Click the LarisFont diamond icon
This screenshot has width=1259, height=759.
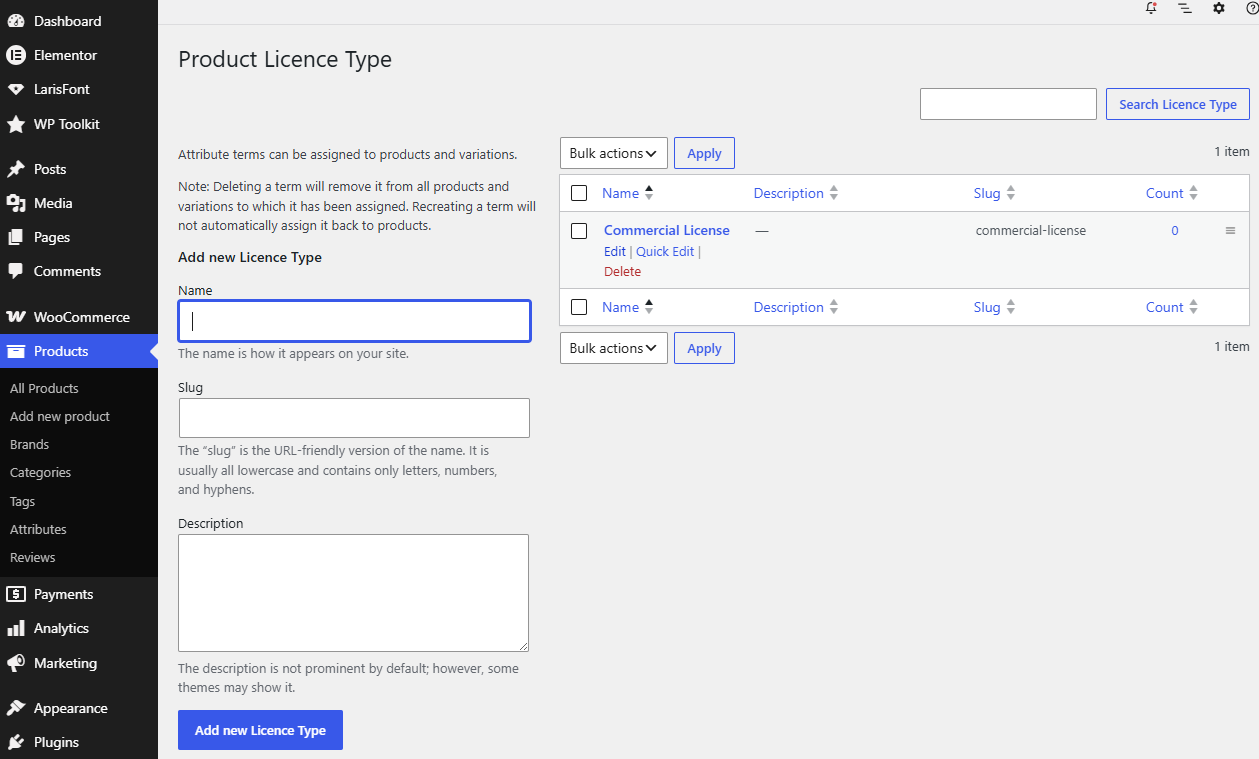click(x=16, y=89)
